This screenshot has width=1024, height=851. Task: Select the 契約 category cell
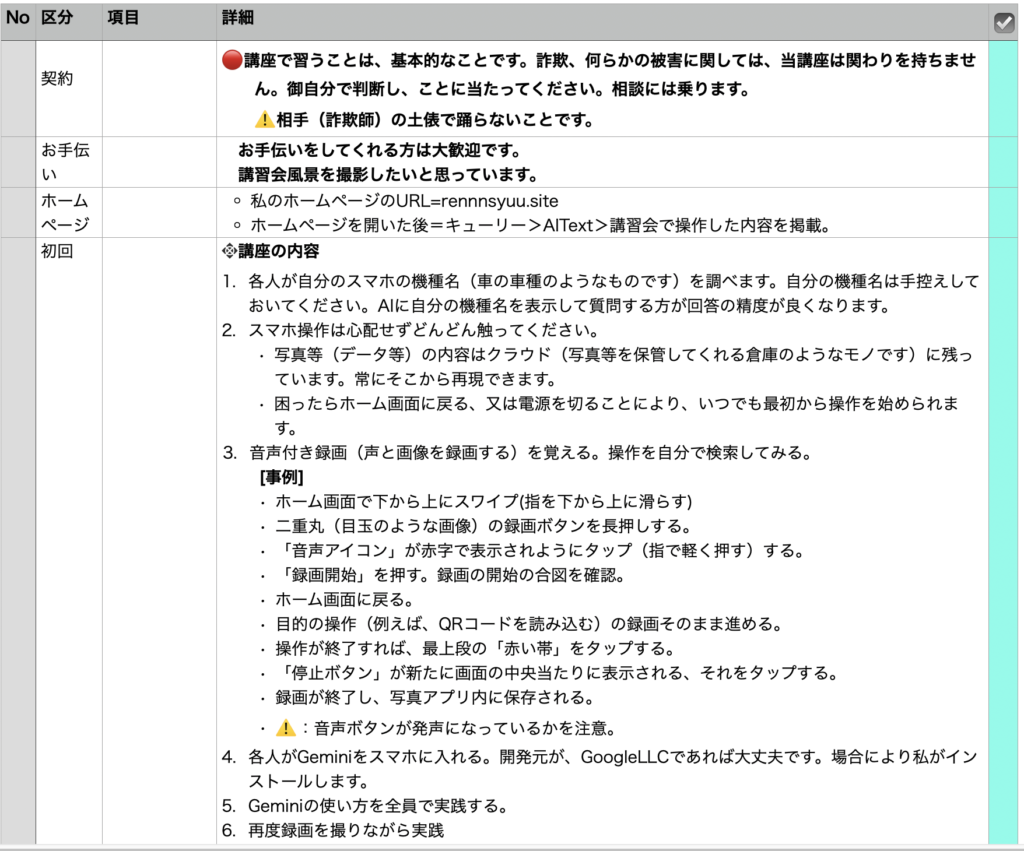click(57, 78)
